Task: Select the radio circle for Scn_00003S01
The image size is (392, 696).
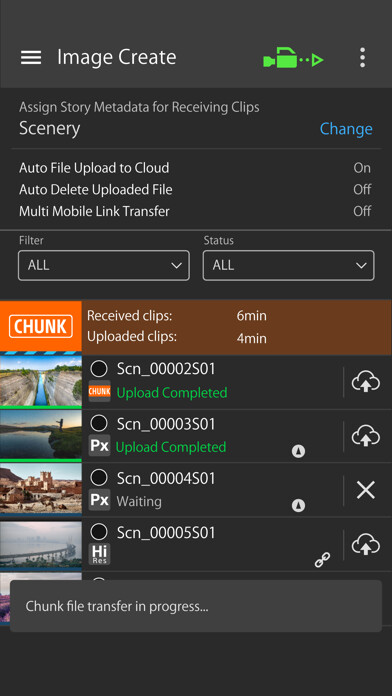Action: tap(99, 423)
